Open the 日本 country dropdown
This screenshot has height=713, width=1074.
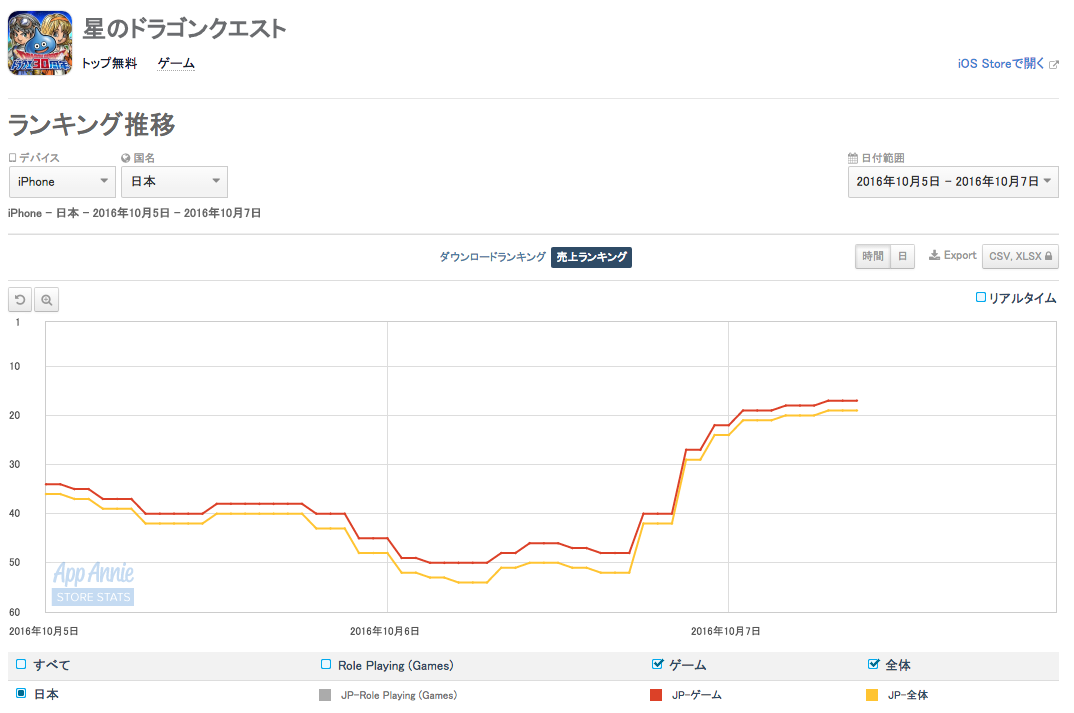[x=175, y=182]
